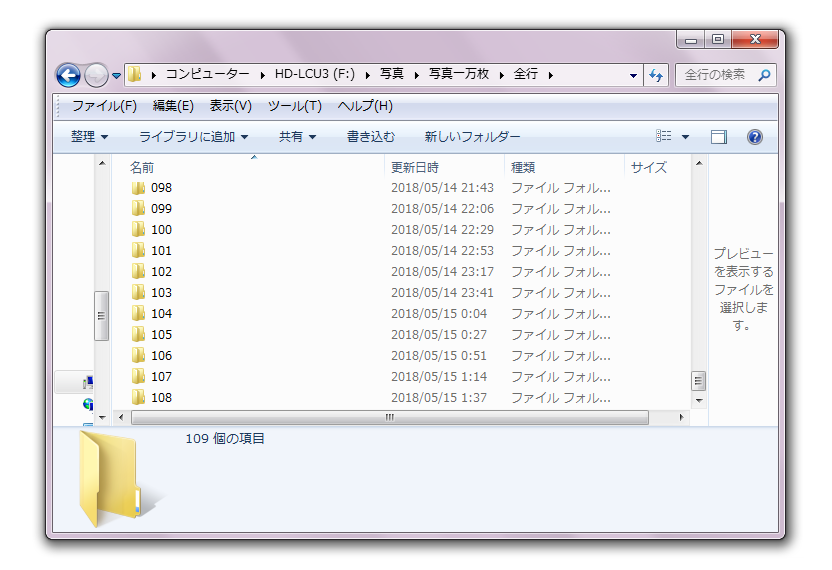Click the search magnifier icon

(764, 75)
